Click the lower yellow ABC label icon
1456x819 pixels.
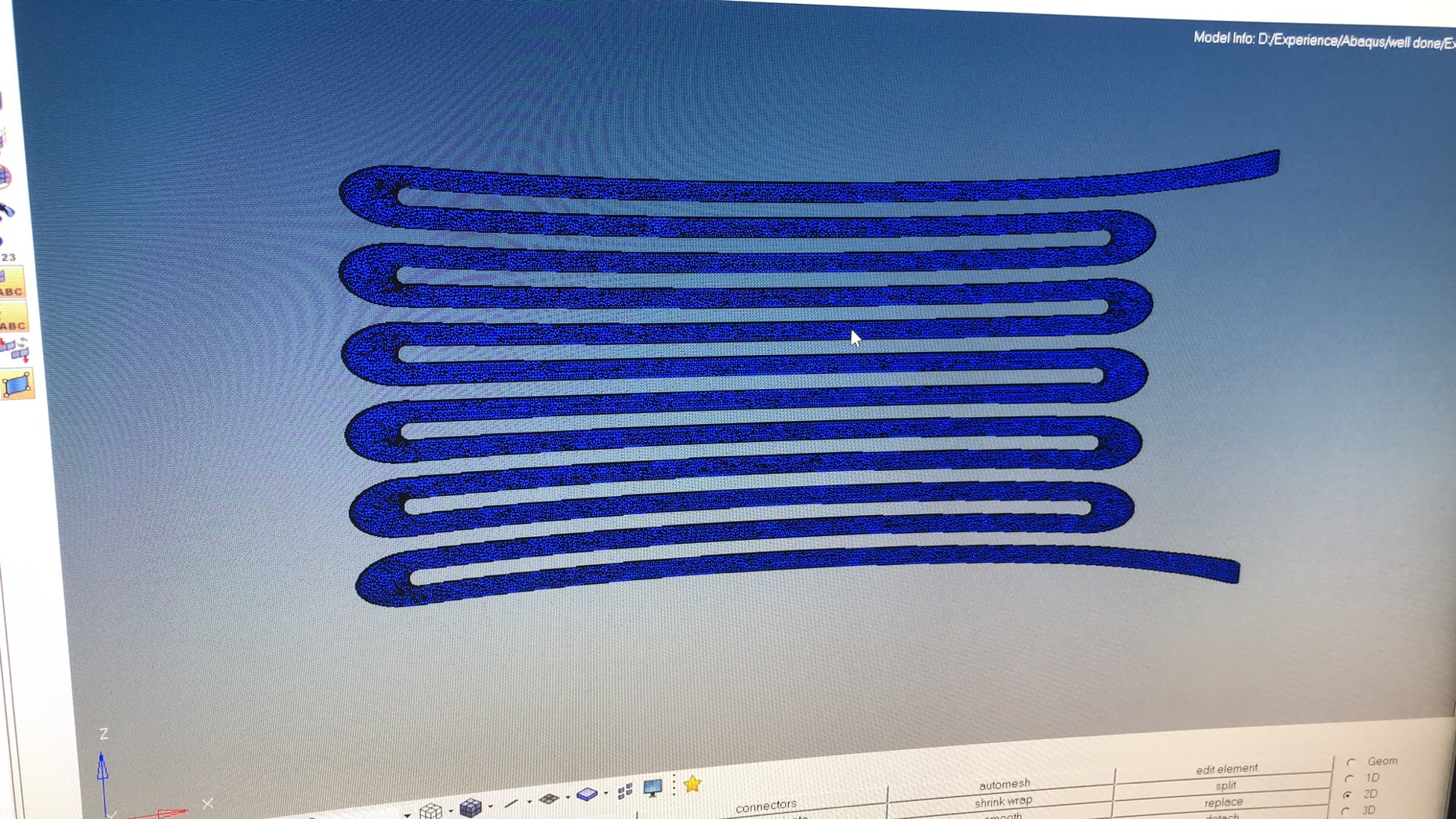[13, 317]
